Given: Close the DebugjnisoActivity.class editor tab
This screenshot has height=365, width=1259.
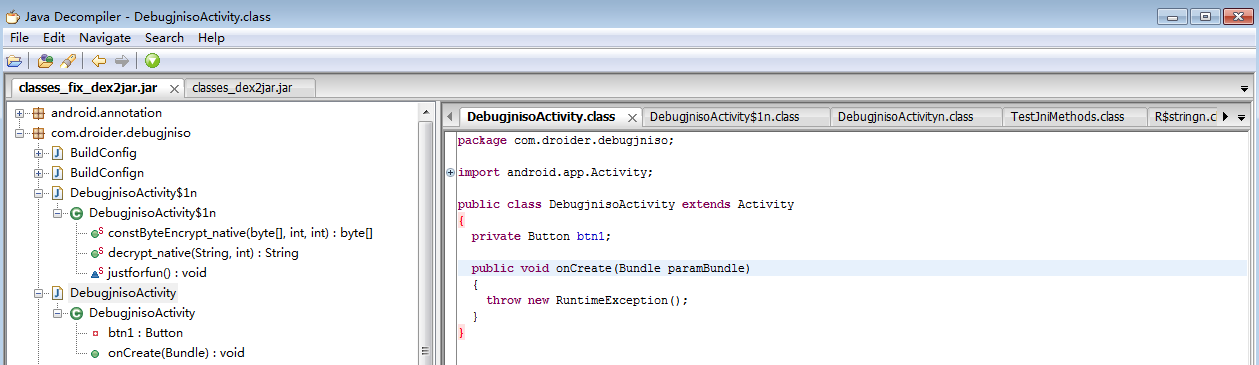Looking at the screenshot, I should pyautogui.click(x=632, y=117).
